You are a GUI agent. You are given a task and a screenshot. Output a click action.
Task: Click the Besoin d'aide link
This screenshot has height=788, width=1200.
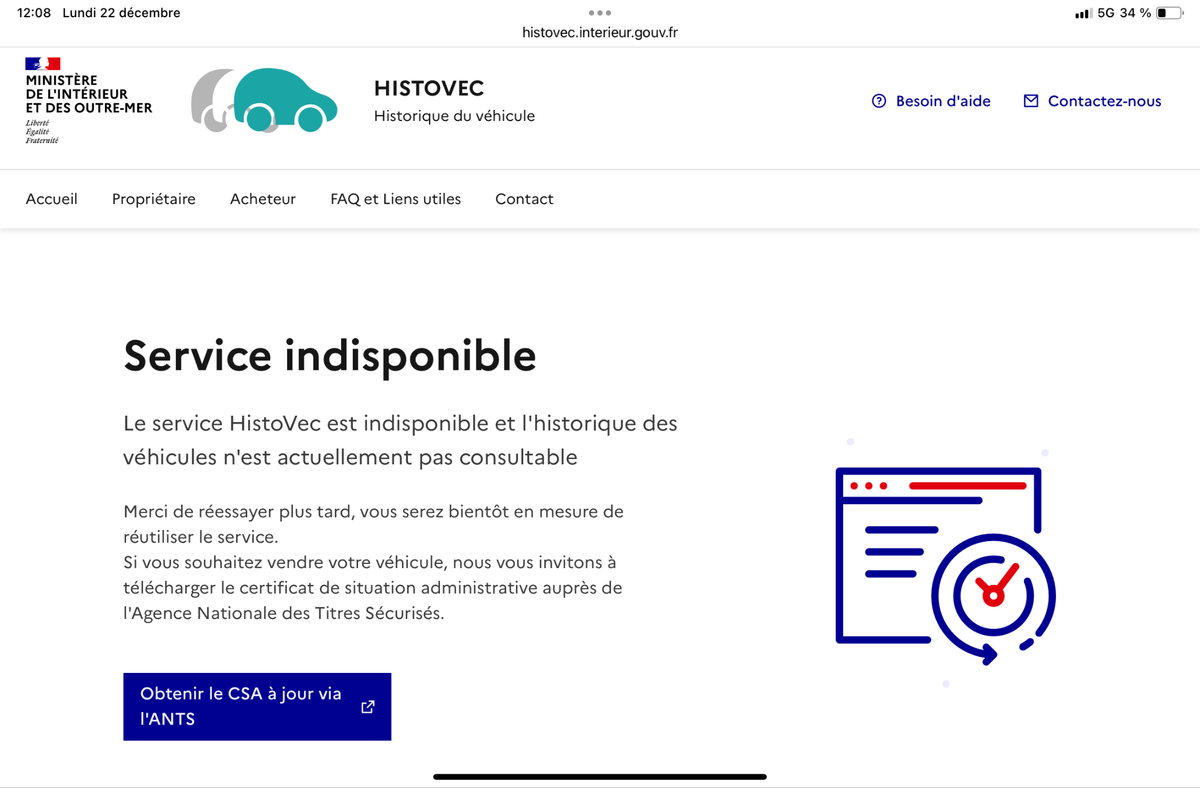(943, 101)
